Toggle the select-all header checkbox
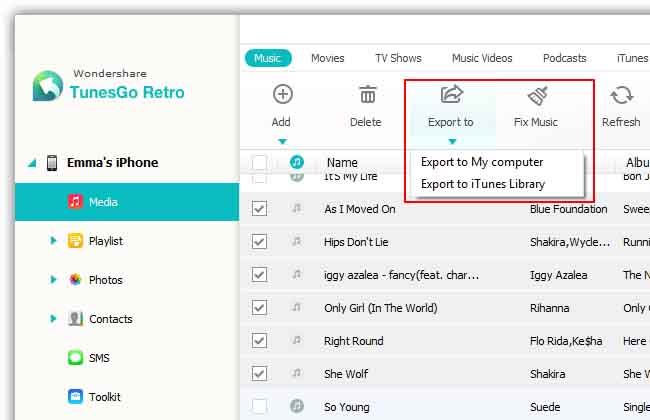Viewport: 650px width, 420px height. 259,162
